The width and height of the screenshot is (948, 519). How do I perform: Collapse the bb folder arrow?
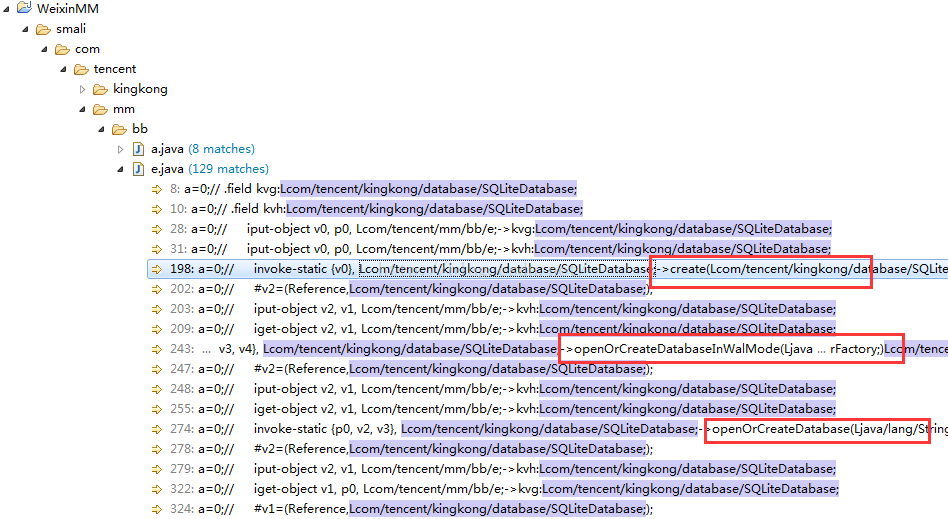pos(101,129)
